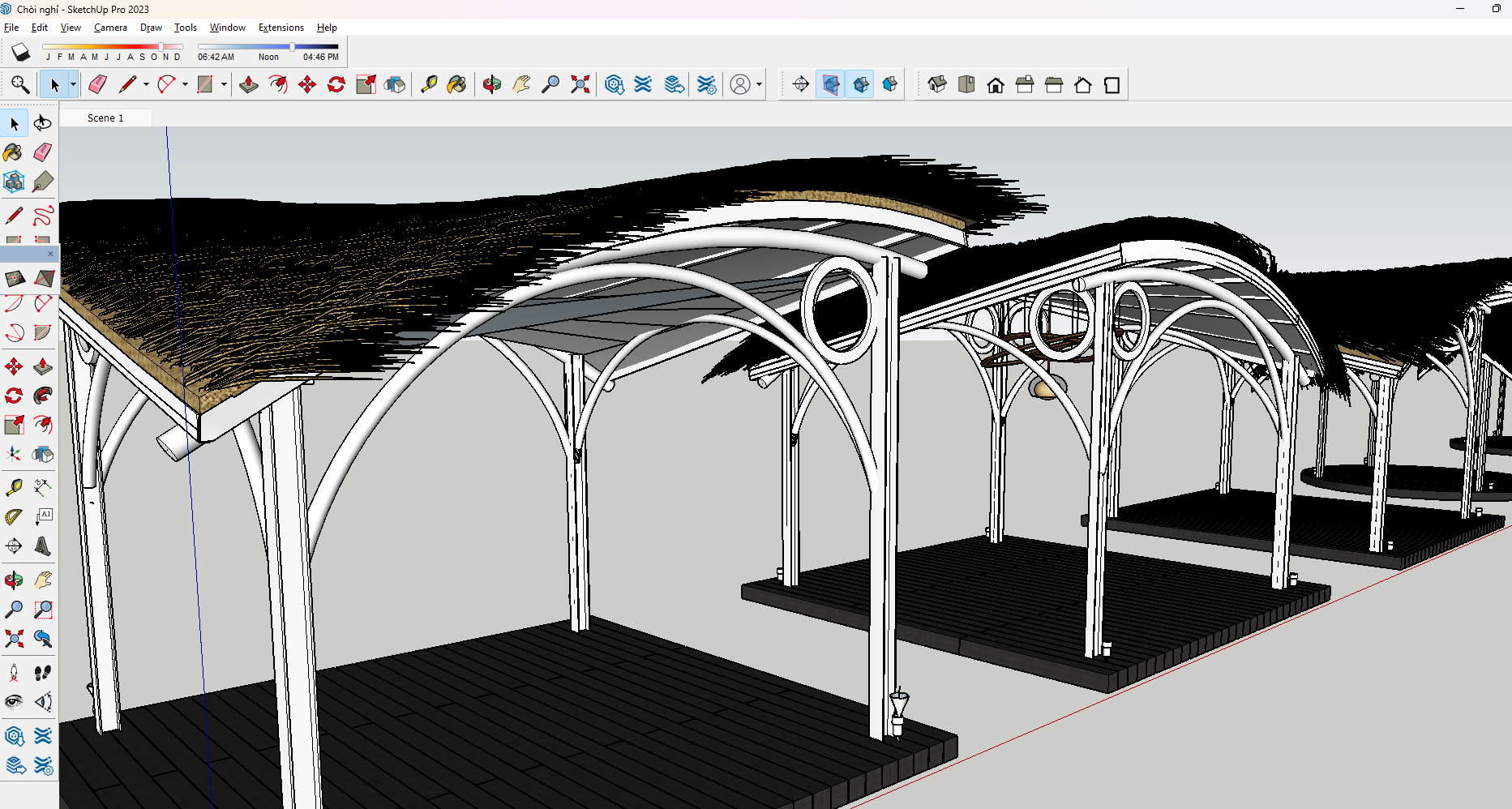Image resolution: width=1512 pixels, height=809 pixels.
Task: Select the Pan hand tool in top toolbar
Action: (521, 84)
